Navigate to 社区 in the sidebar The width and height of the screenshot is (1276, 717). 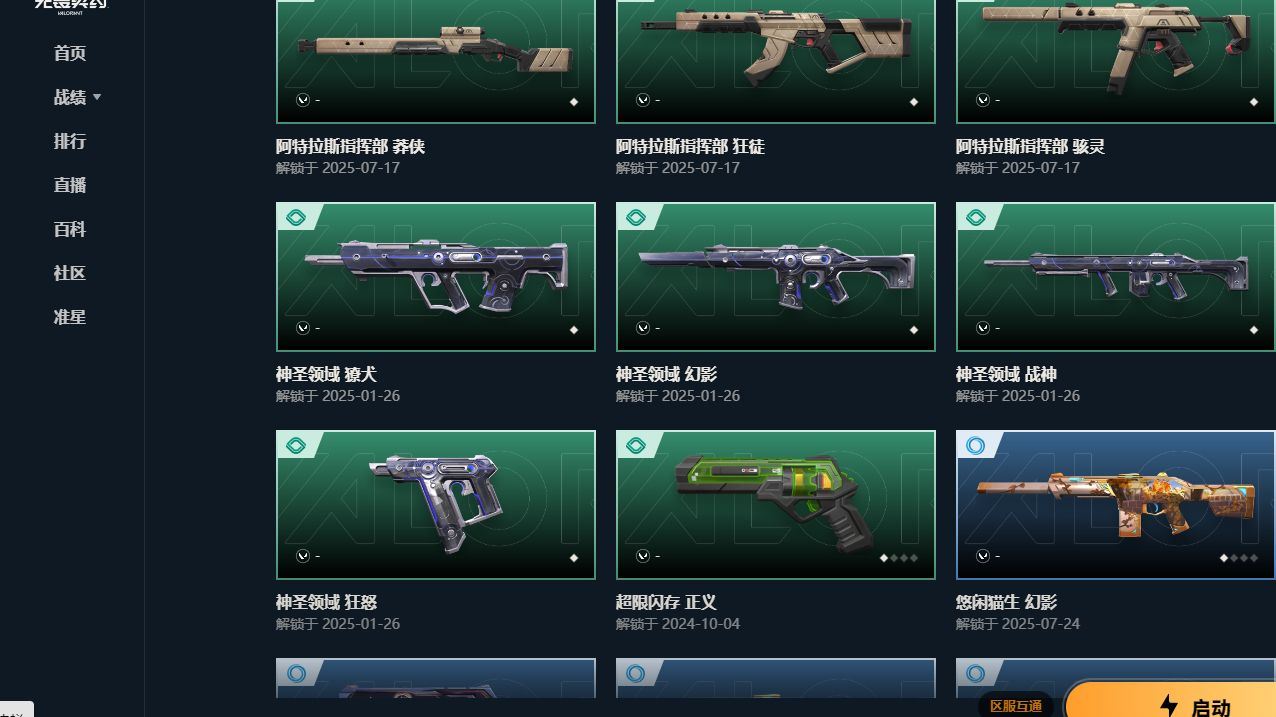click(x=70, y=273)
